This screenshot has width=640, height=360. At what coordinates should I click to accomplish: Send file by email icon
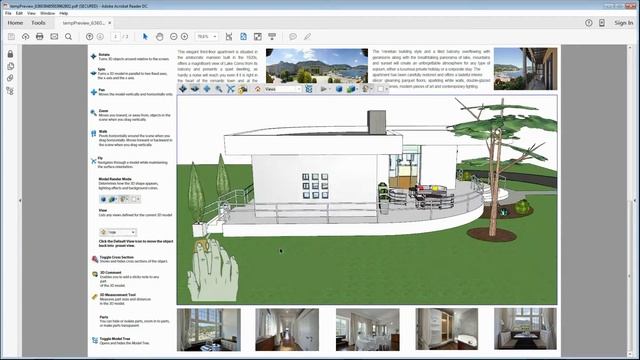(54, 37)
